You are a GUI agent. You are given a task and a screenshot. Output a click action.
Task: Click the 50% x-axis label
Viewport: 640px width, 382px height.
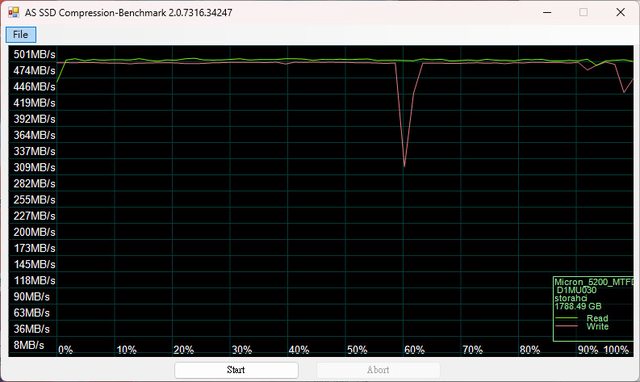coord(357,350)
